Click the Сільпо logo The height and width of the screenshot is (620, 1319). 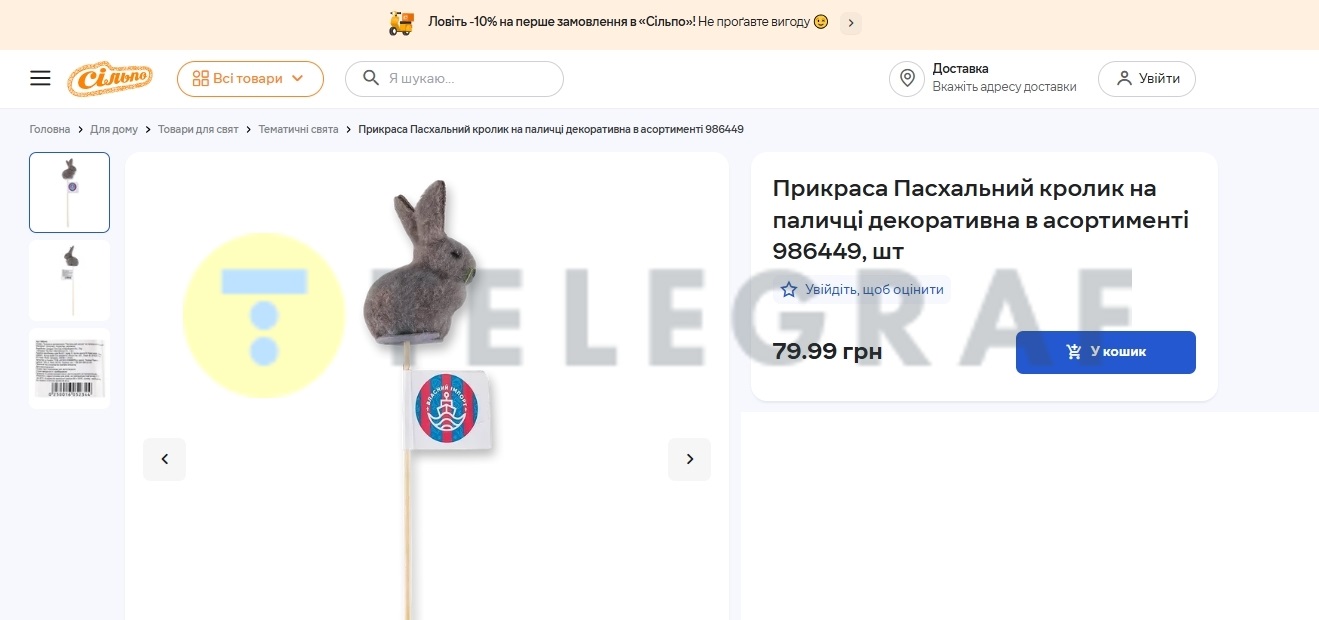pyautogui.click(x=110, y=79)
